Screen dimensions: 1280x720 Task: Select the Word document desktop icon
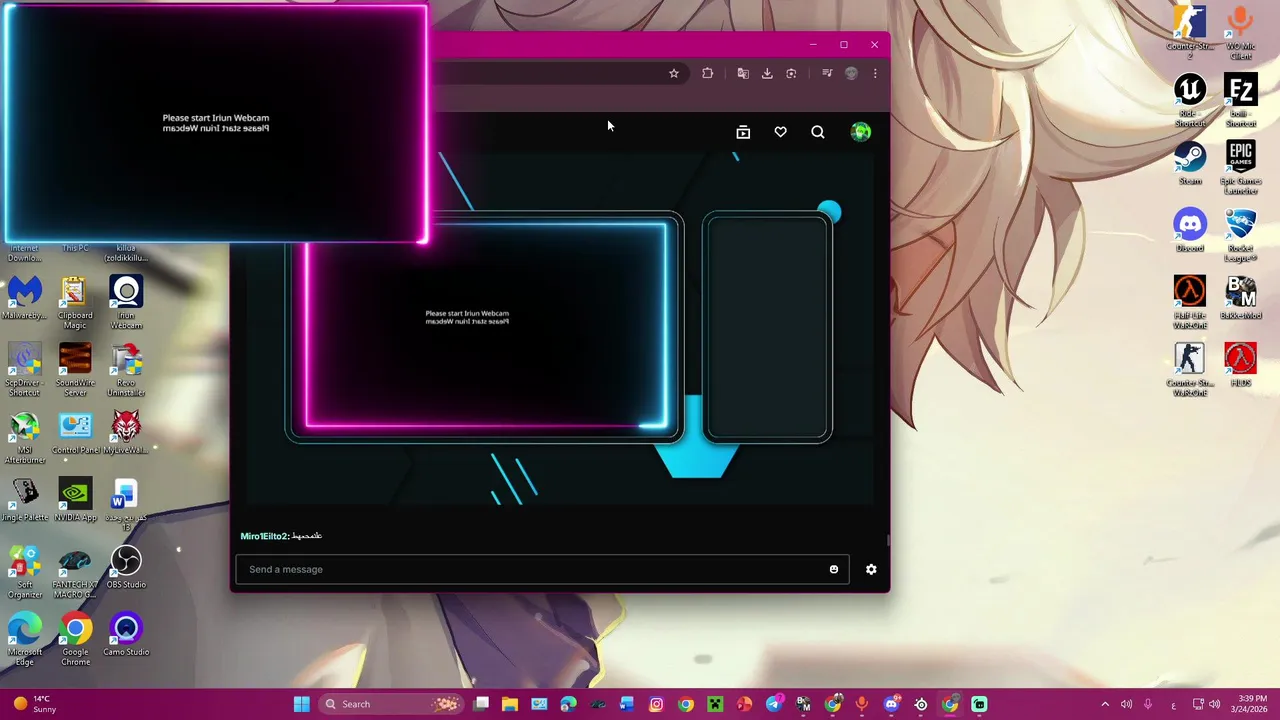pos(124,504)
